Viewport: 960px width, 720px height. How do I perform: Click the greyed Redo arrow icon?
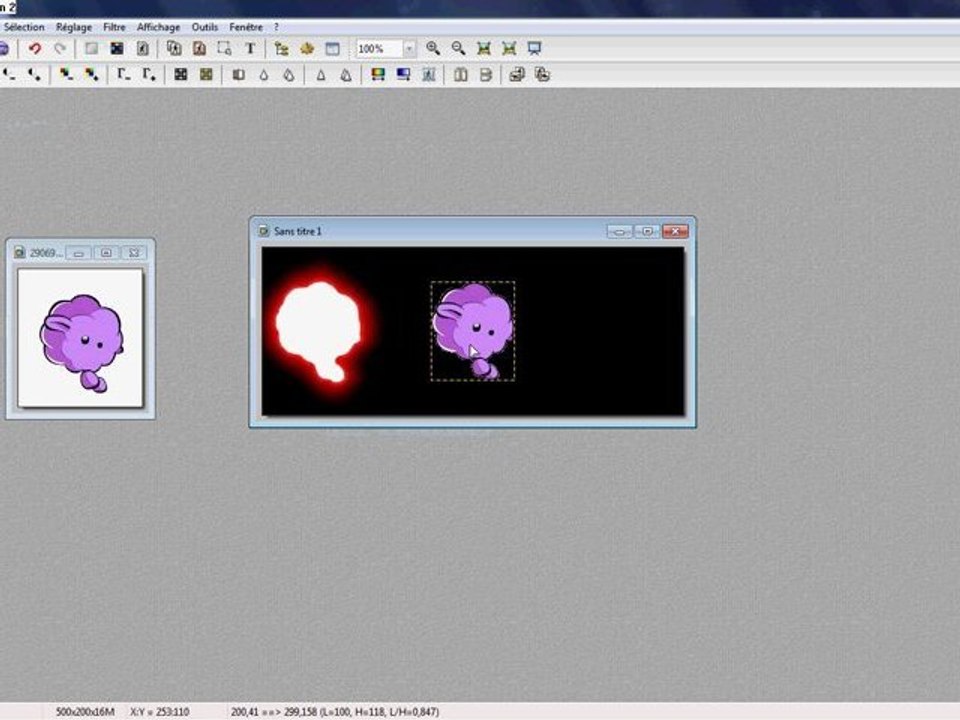coord(60,48)
